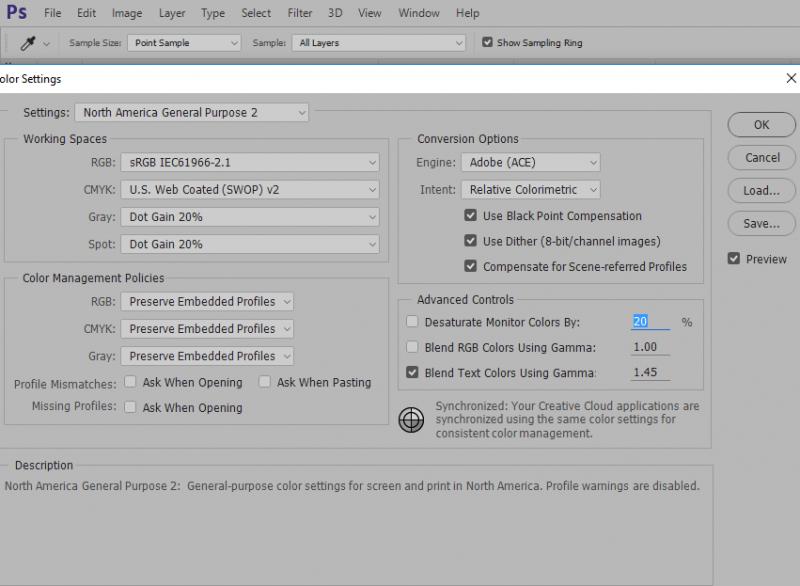Toggle Show Sampling Ring checkbox
The height and width of the screenshot is (586, 800).
(x=487, y=42)
